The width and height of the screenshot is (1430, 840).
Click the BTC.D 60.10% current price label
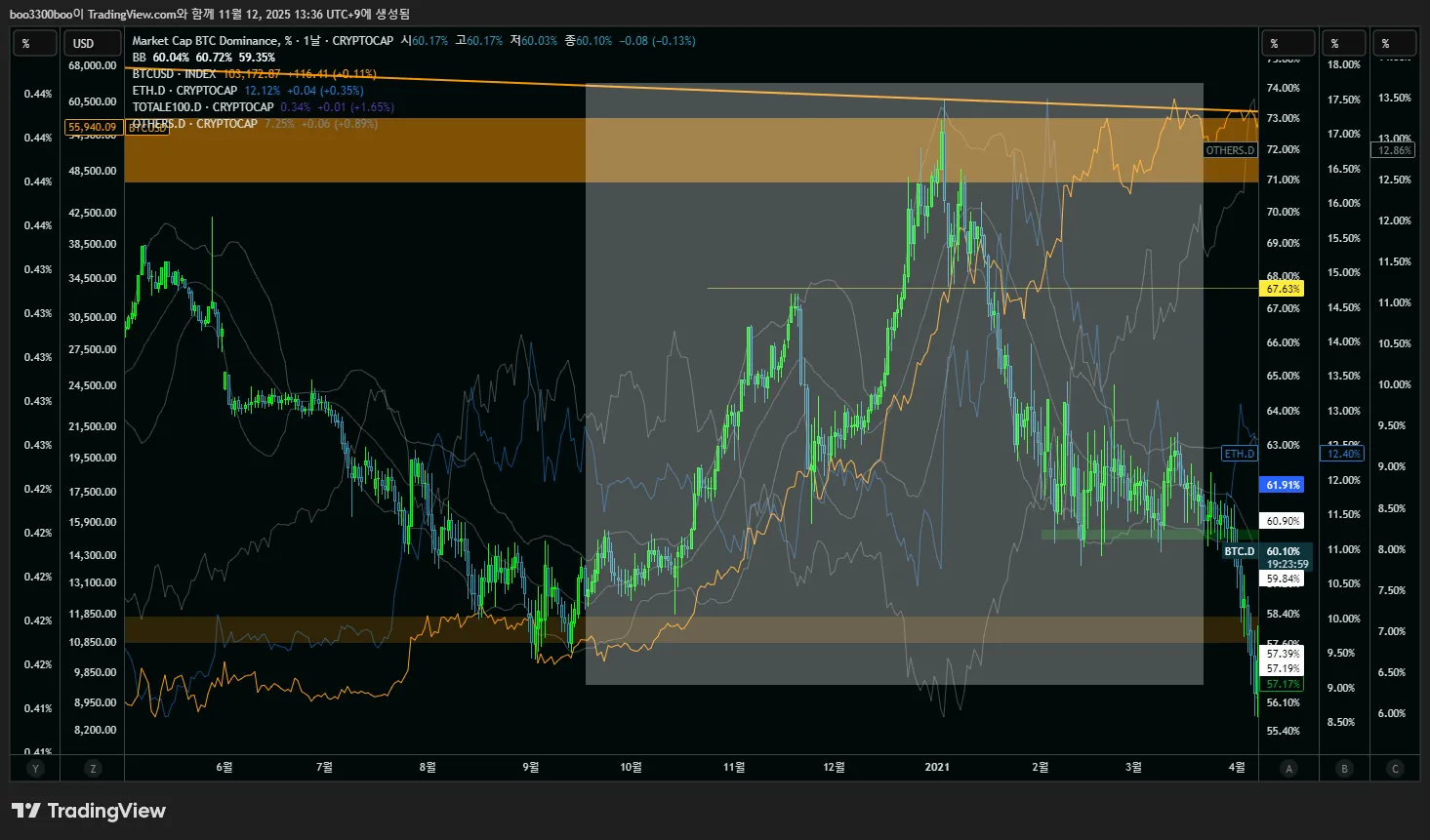(1283, 551)
